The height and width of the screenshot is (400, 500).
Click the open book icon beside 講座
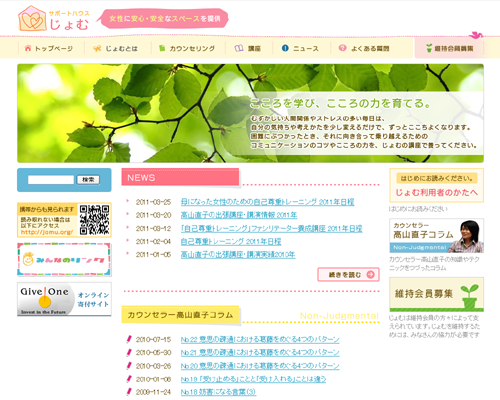[239, 48]
